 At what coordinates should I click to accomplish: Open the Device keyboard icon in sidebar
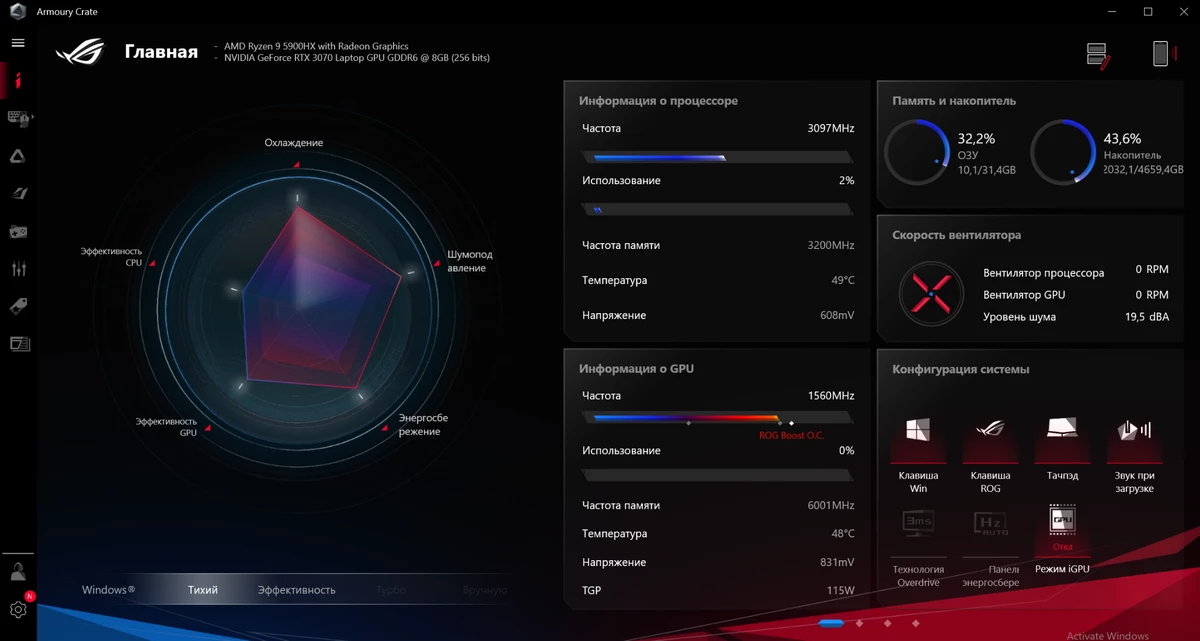[x=20, y=118]
